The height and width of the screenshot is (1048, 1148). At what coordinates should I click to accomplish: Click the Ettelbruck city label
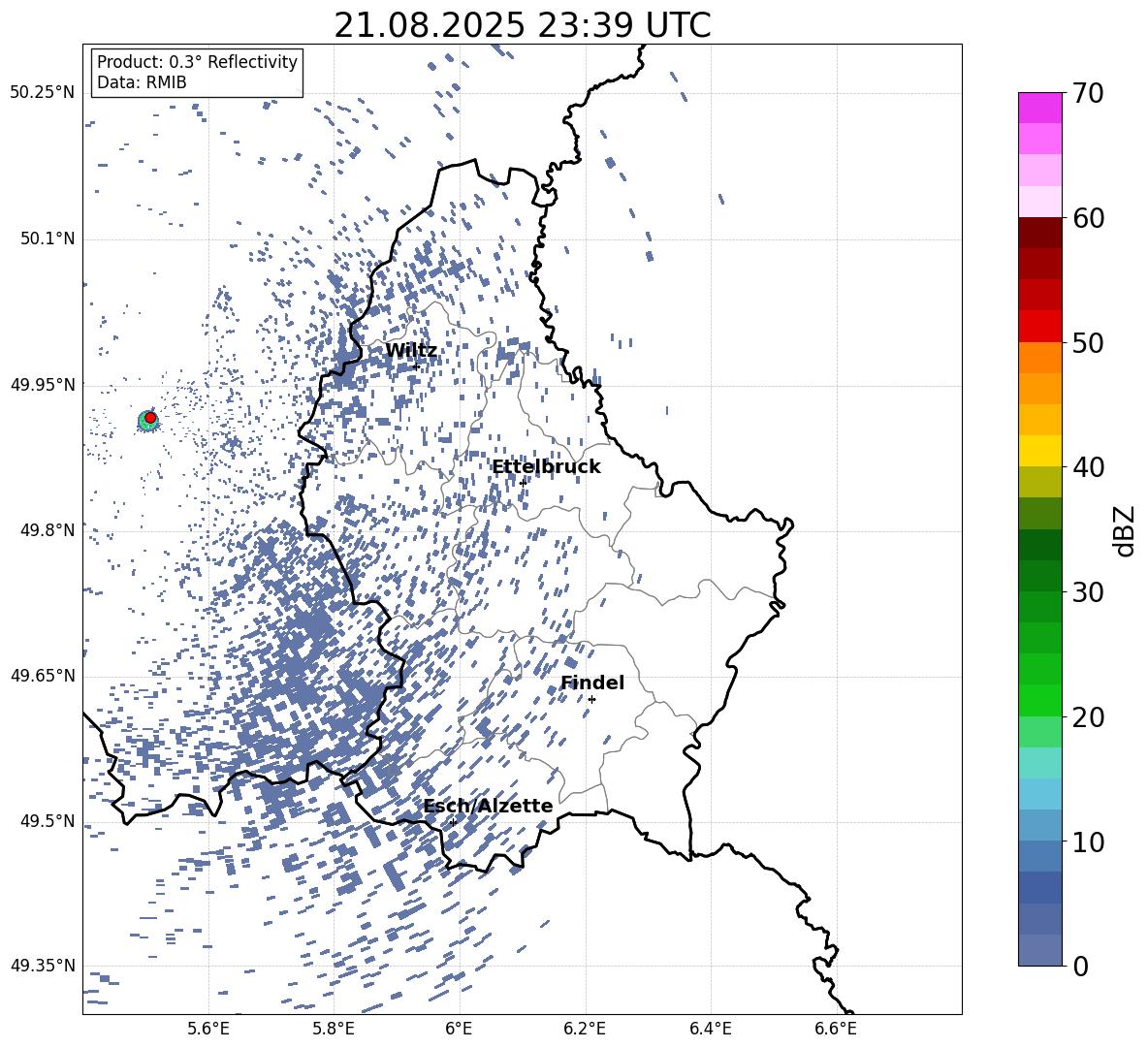click(x=546, y=467)
